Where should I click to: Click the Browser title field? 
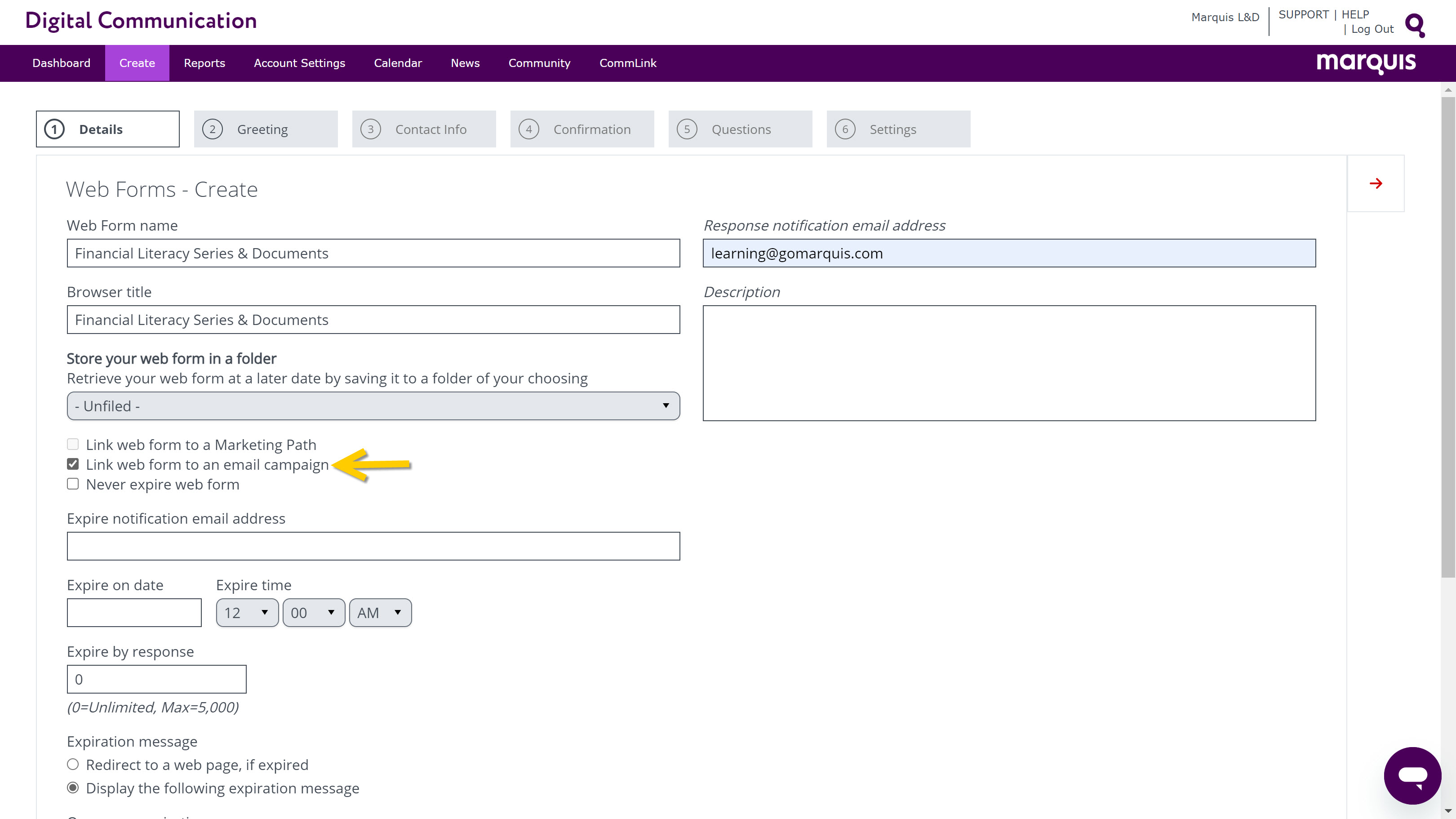click(373, 320)
